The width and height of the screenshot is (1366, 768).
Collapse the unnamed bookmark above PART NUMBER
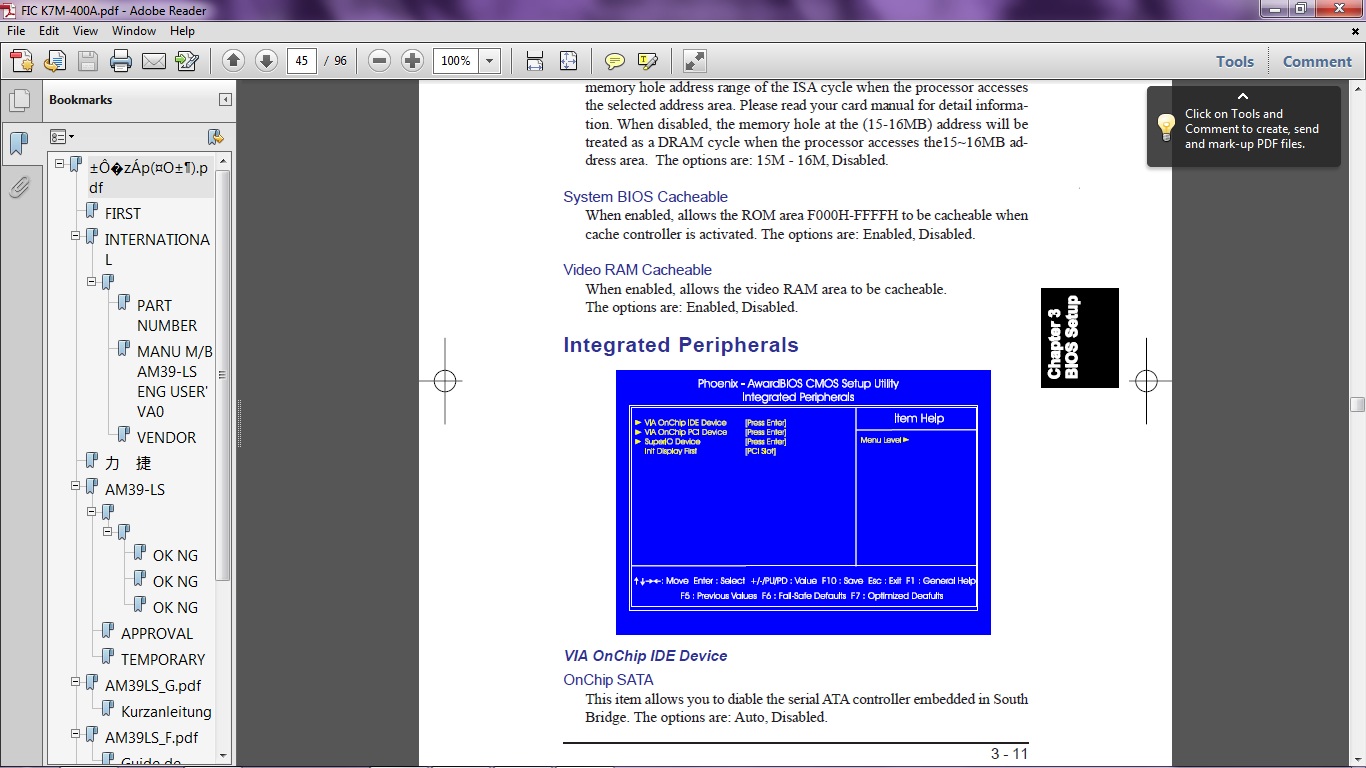[x=92, y=282]
